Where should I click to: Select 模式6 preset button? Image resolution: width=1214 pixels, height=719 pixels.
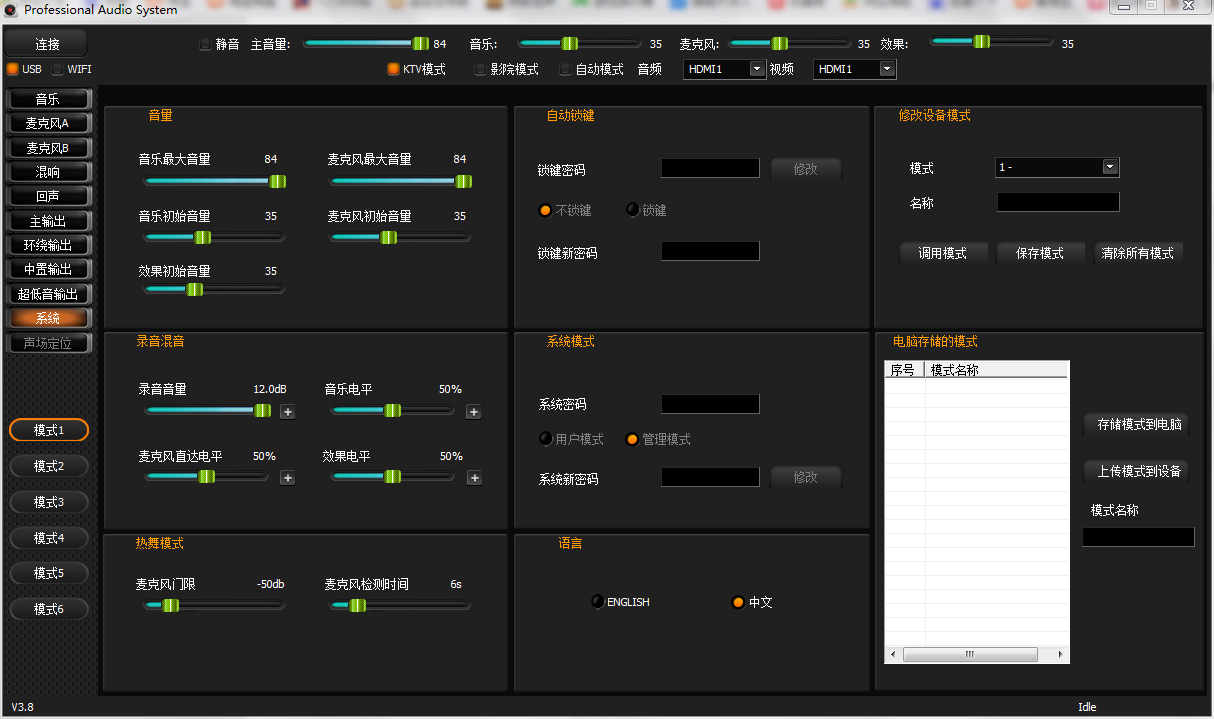pyautogui.click(x=49, y=609)
